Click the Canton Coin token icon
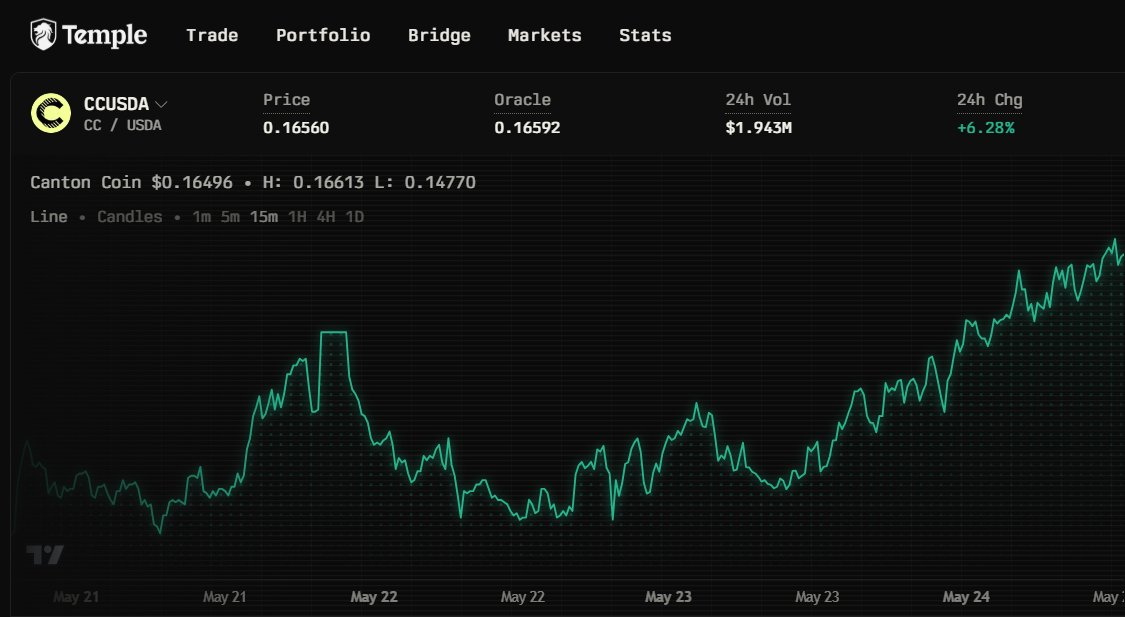The height and width of the screenshot is (617, 1125). coord(51,113)
